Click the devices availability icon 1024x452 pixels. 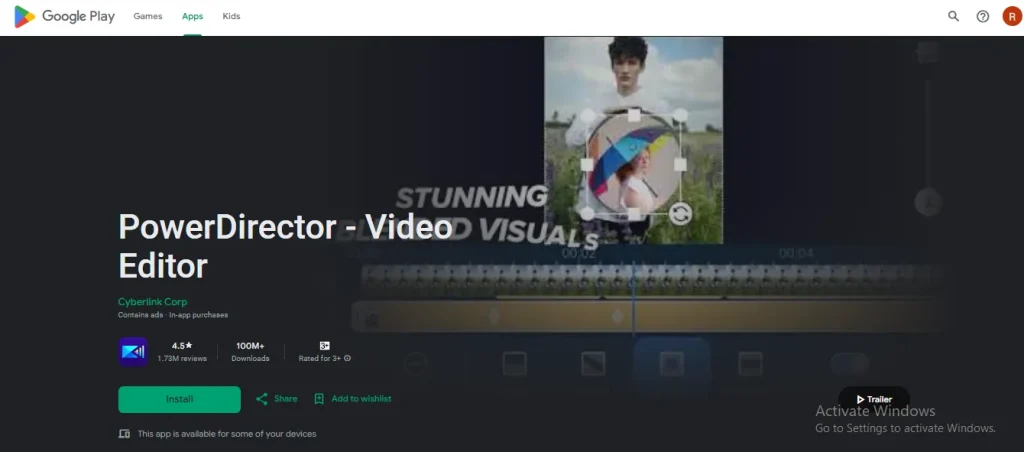[124, 434]
